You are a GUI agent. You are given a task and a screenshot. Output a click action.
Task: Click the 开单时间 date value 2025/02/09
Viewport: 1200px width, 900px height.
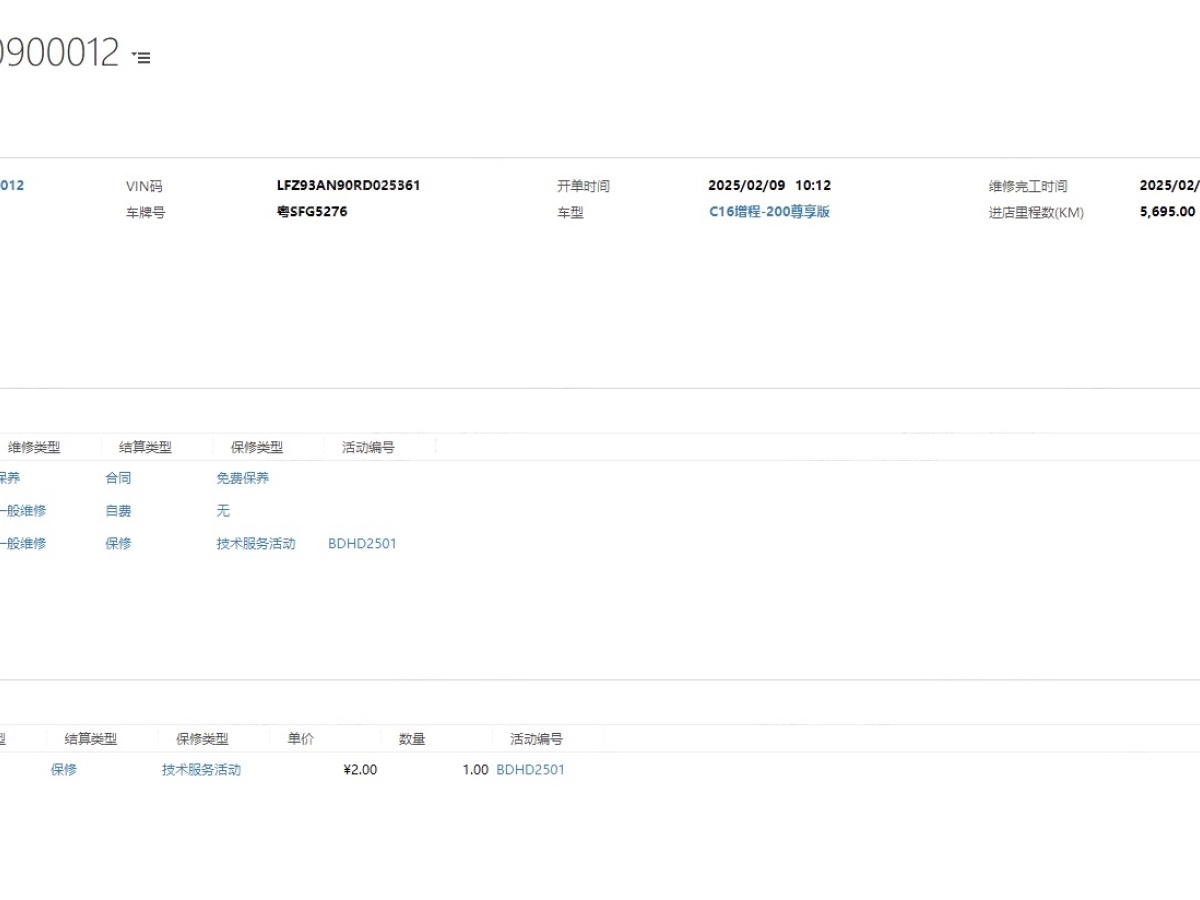(746, 186)
